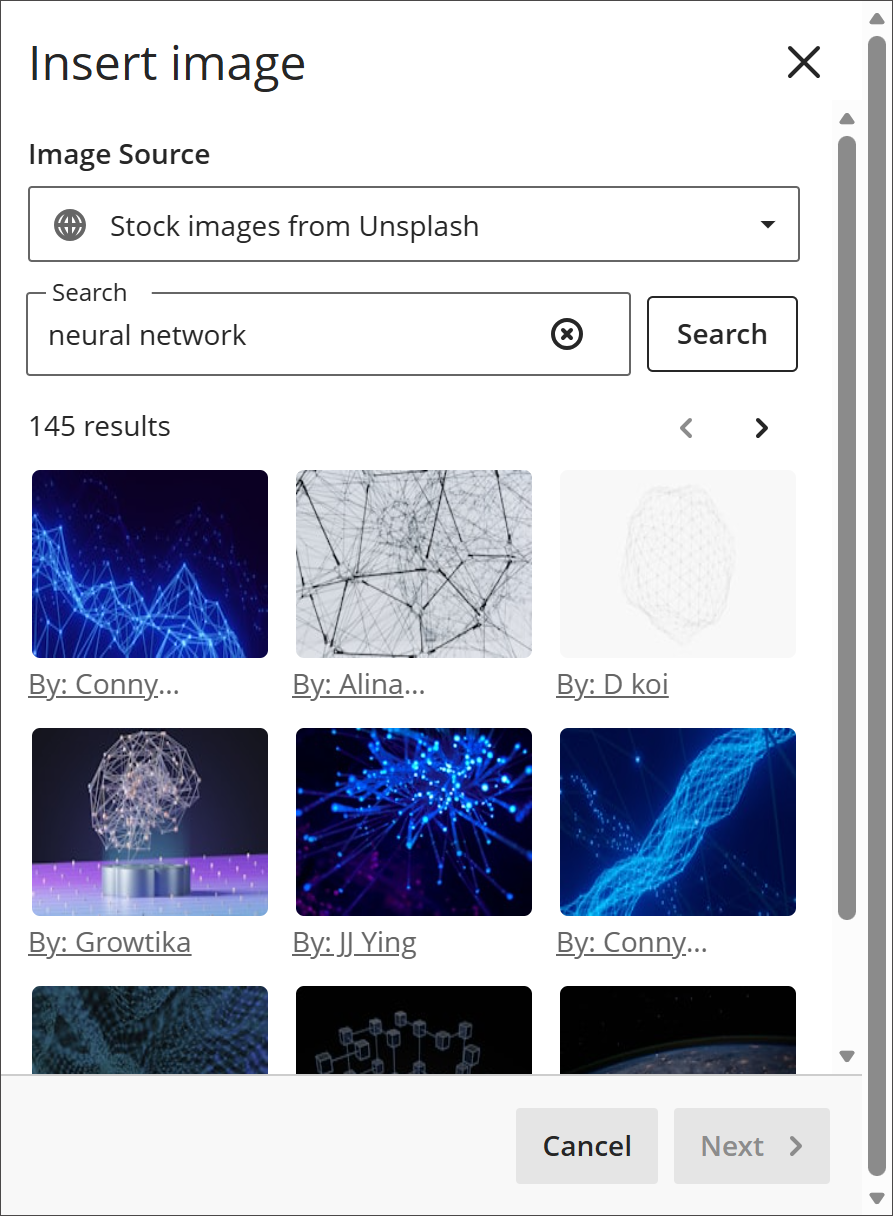Screen dimensions: 893x1216
Task: Select the blue fiber optic burst thumbnail
Action: tap(413, 821)
